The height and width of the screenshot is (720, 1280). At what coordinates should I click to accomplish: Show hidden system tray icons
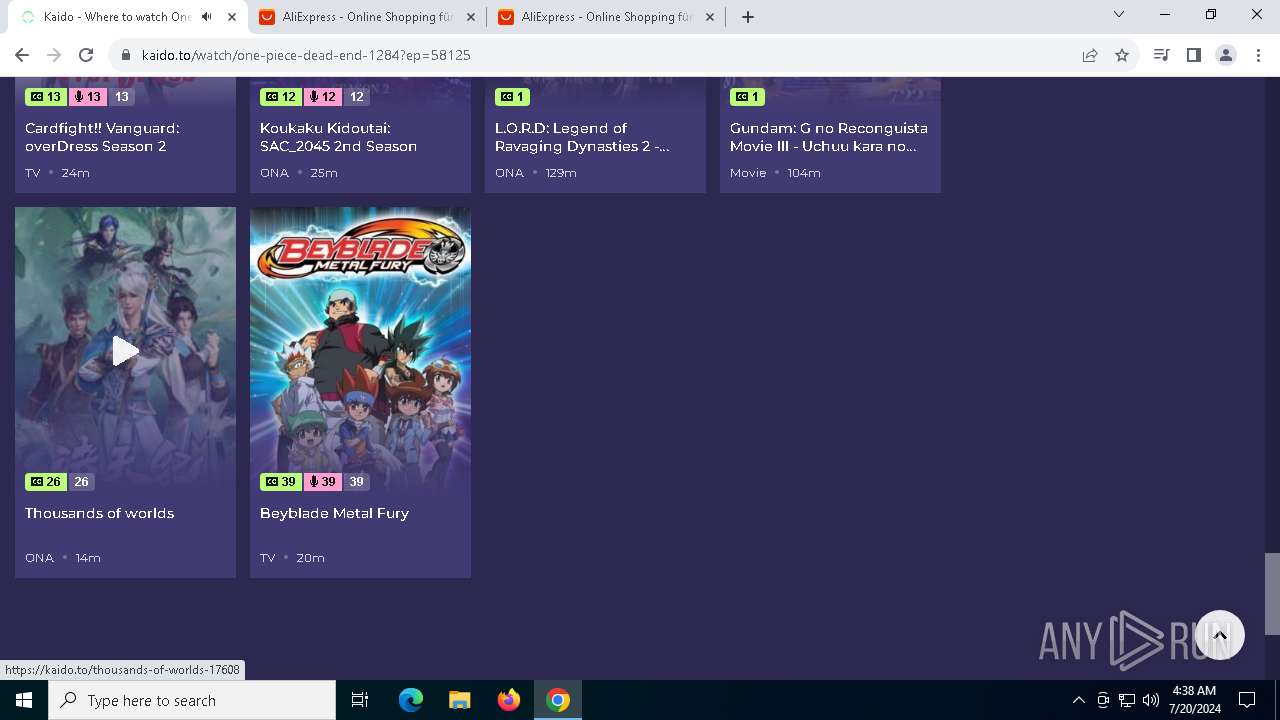(x=1078, y=700)
